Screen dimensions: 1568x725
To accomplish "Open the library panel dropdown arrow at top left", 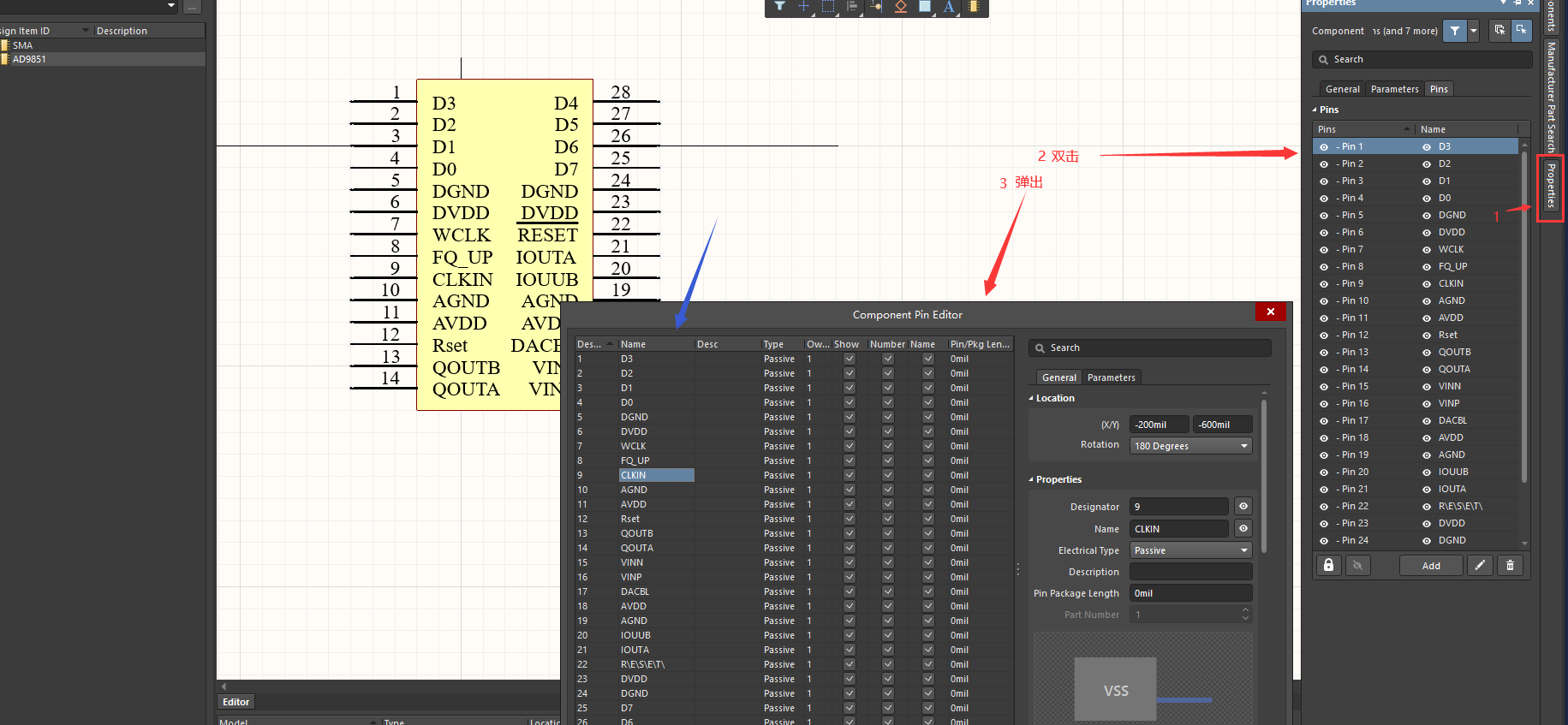I will tap(171, 5).
